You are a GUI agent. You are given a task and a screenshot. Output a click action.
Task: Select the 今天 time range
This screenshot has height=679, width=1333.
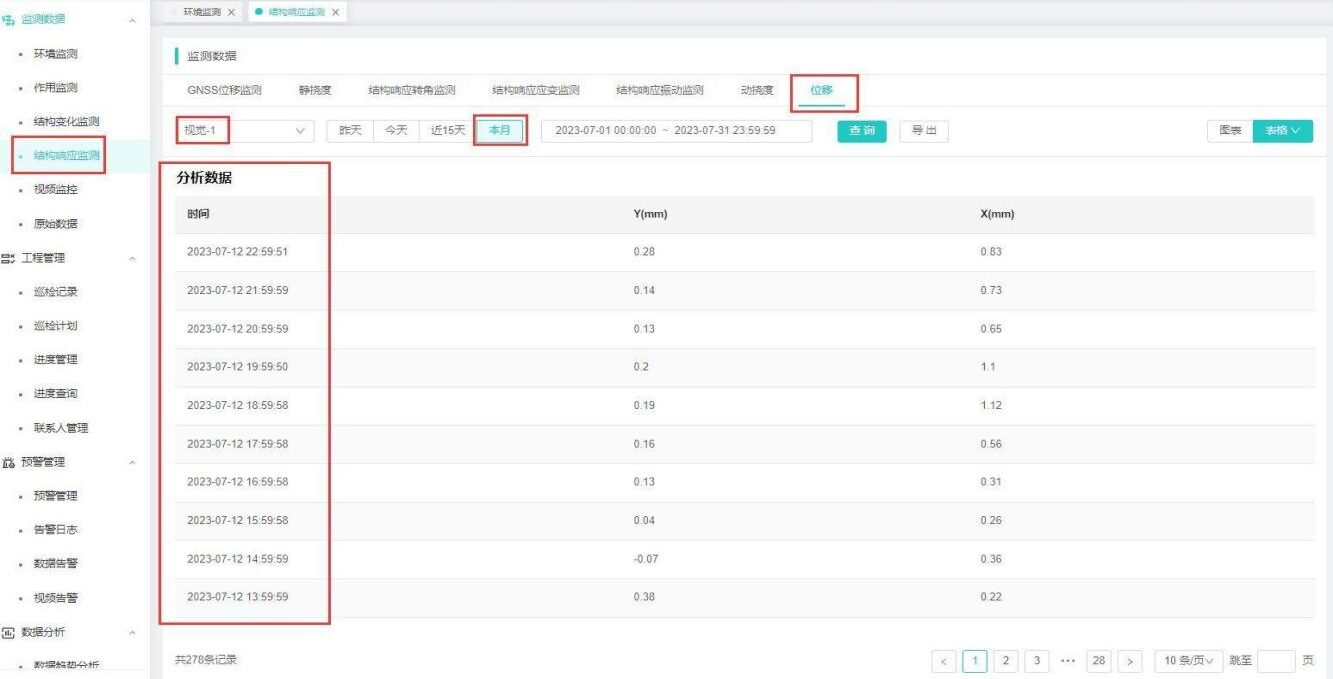(395, 132)
